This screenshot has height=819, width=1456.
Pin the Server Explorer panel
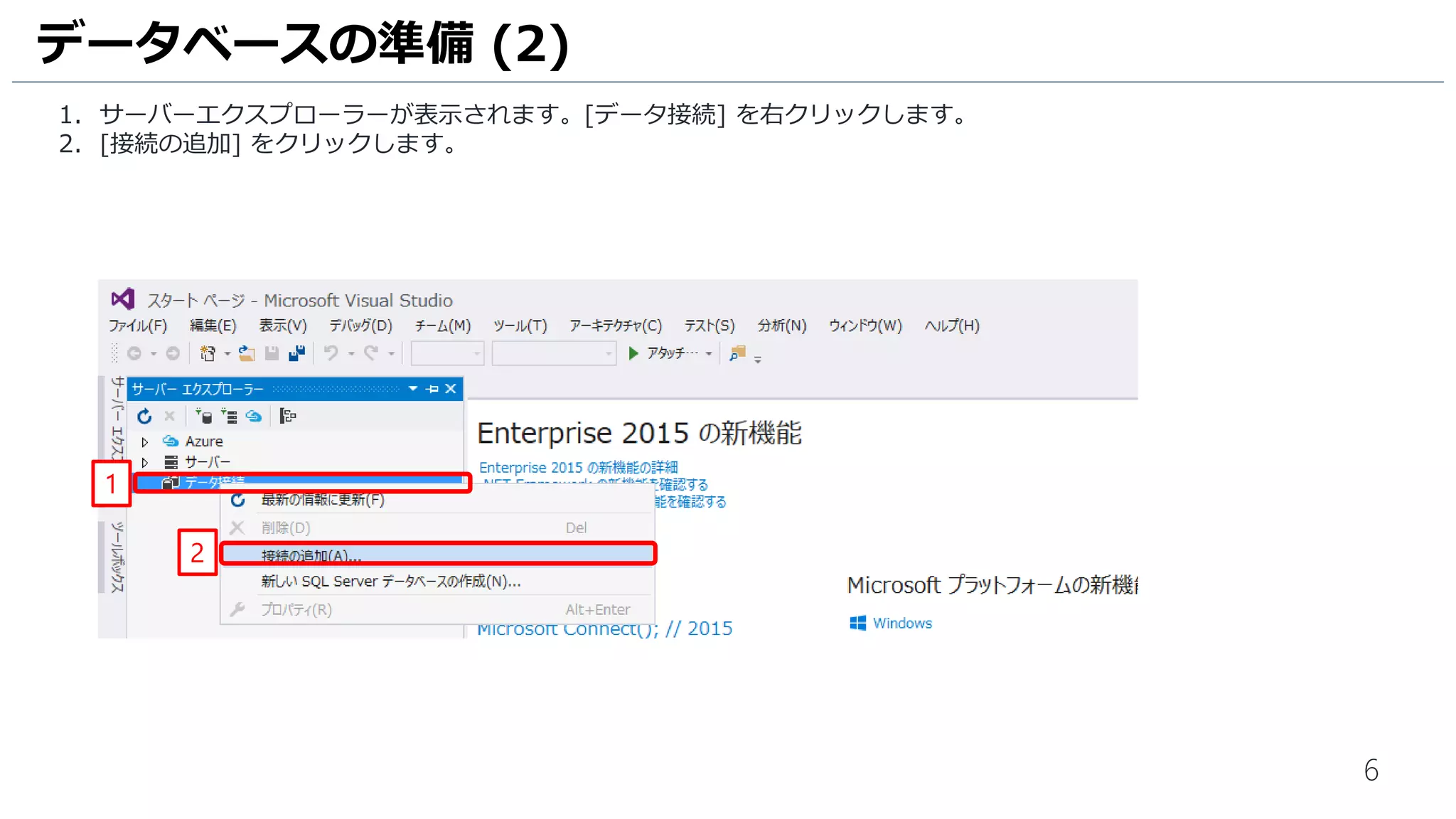(432, 389)
